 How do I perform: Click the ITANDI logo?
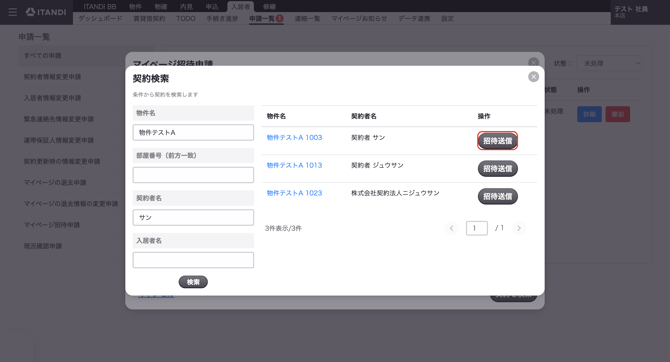tap(46, 12)
